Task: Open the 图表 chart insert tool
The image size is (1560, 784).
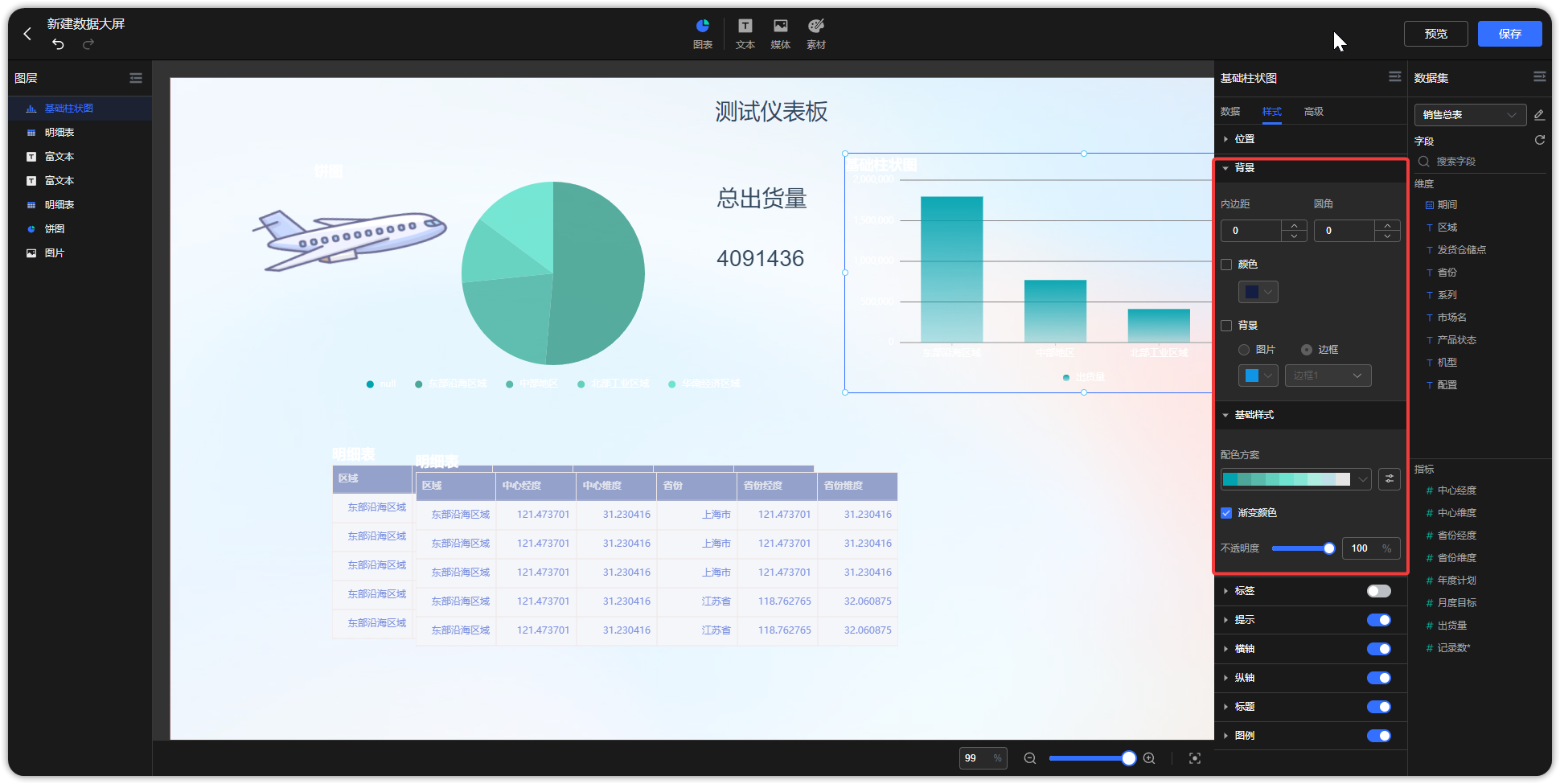Action: pyautogui.click(x=702, y=34)
